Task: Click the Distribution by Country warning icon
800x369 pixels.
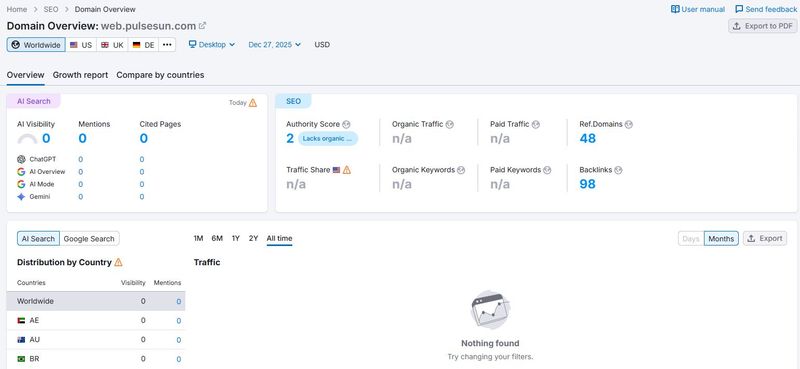Action: point(118,262)
